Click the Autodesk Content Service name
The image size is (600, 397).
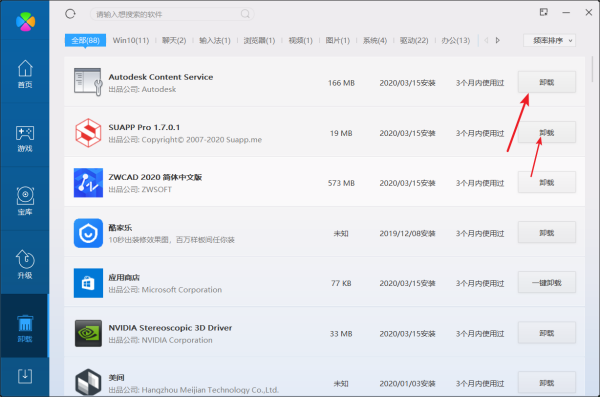coord(161,77)
